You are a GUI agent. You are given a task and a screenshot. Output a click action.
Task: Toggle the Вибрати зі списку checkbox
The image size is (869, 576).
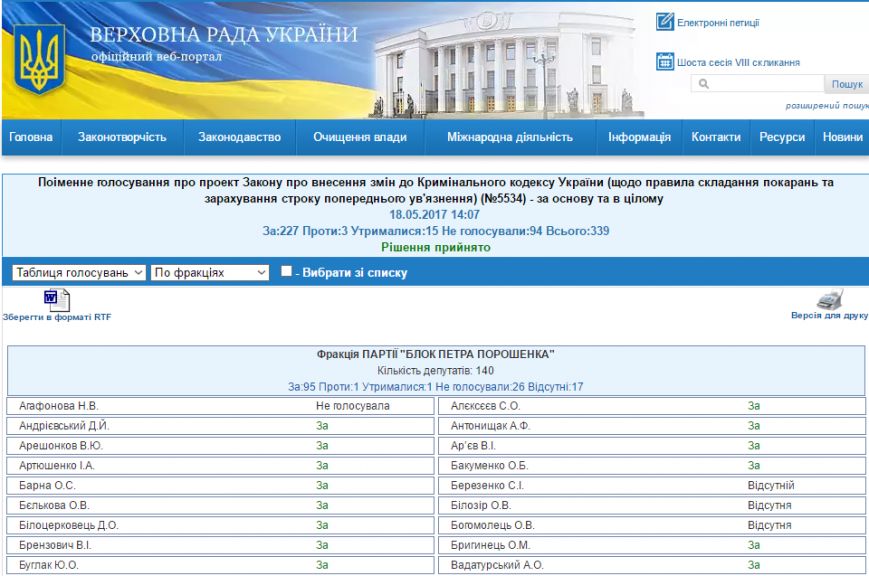[x=286, y=271]
